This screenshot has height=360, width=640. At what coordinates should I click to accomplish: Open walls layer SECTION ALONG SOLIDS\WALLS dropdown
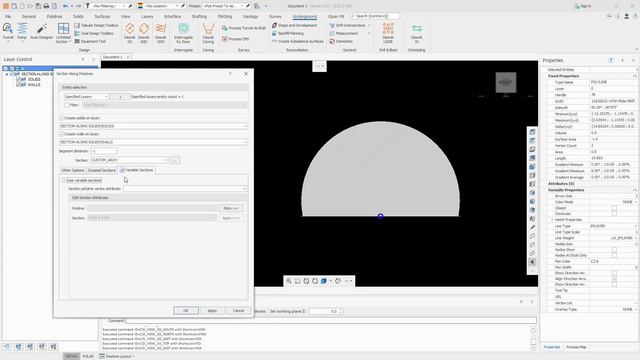(153, 142)
